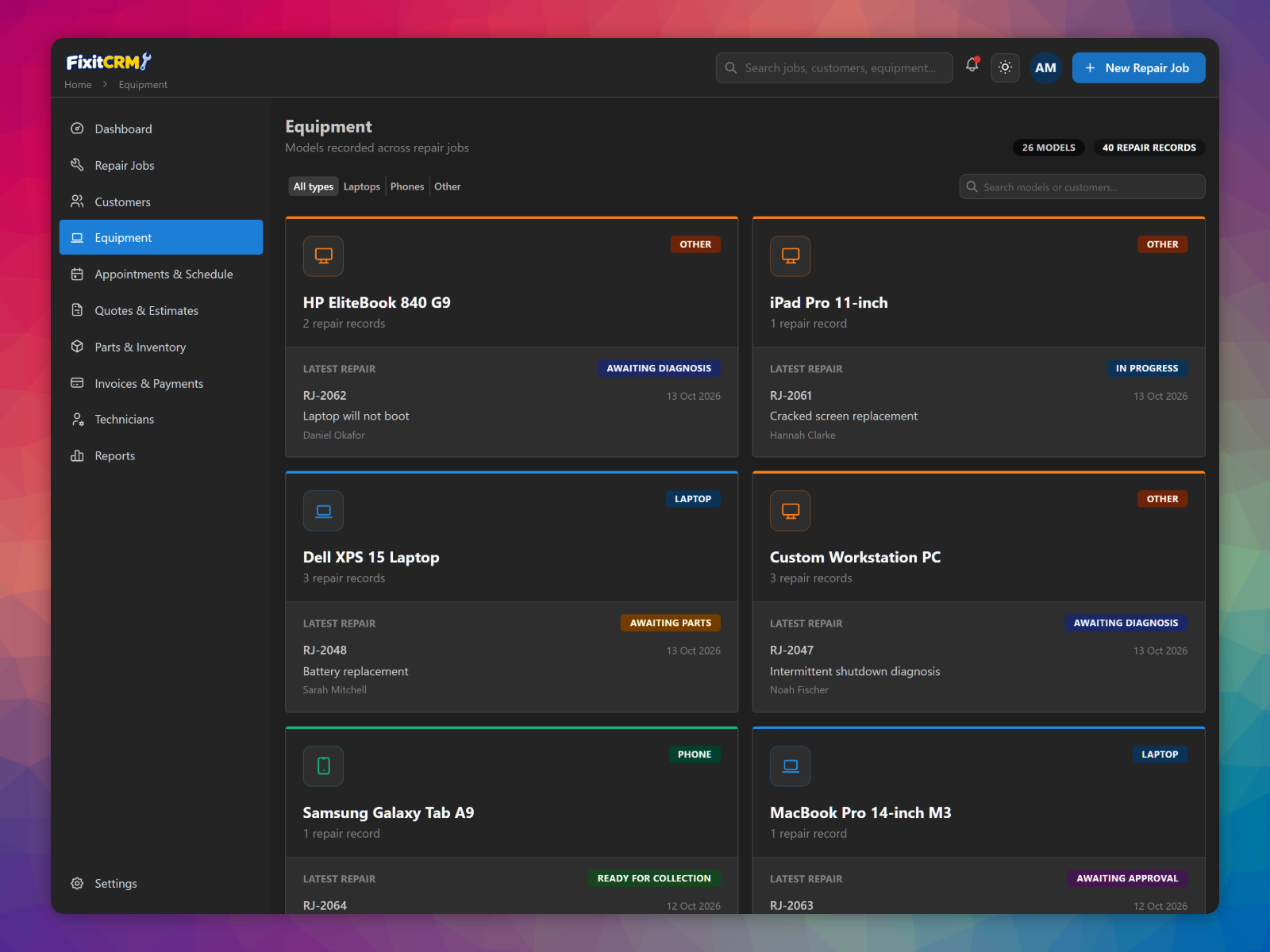Click the Custom Workstation PC title
This screenshot has height=952, width=1270.
click(x=855, y=557)
